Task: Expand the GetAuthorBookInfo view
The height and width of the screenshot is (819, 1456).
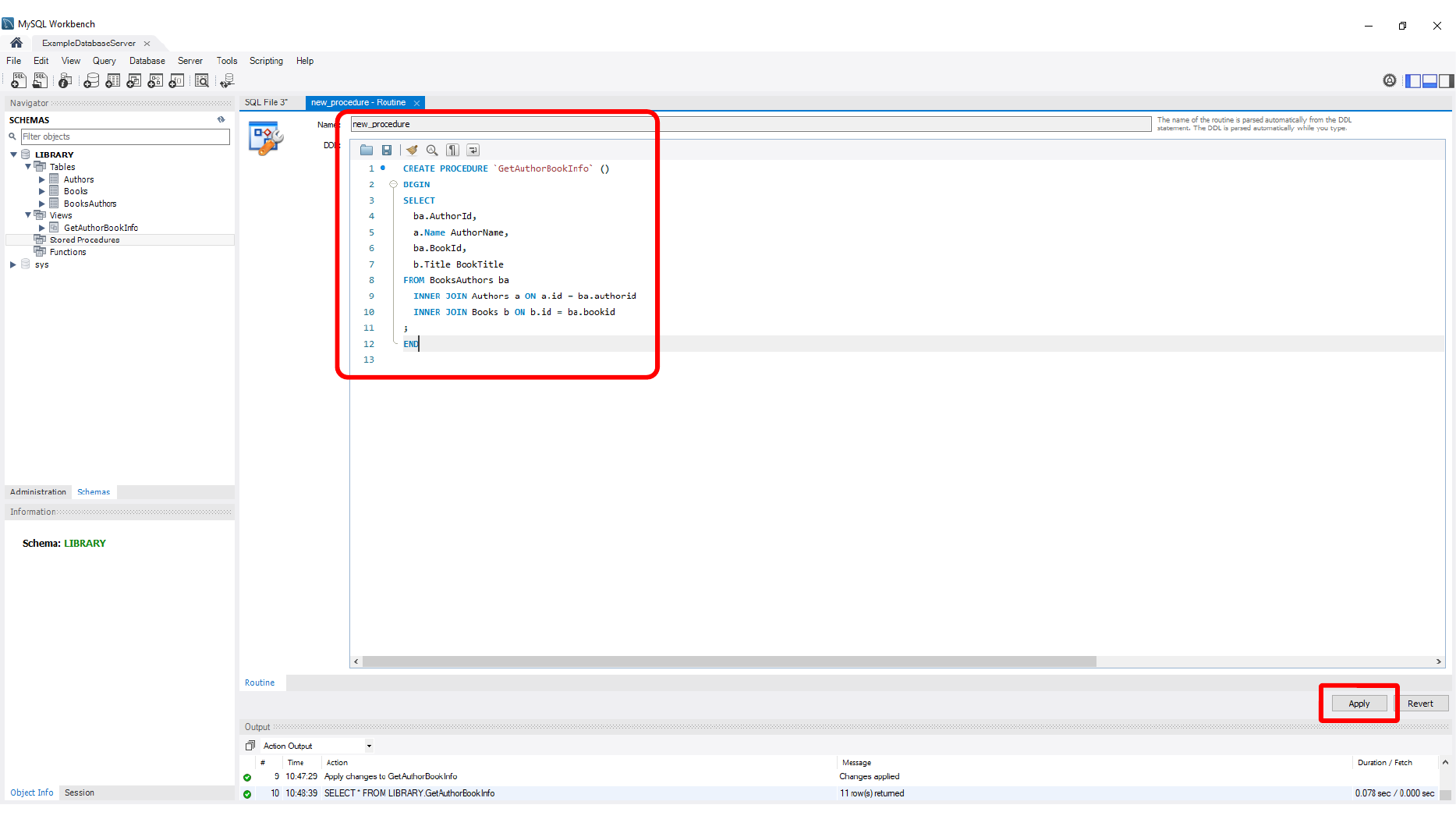Action: 42,228
